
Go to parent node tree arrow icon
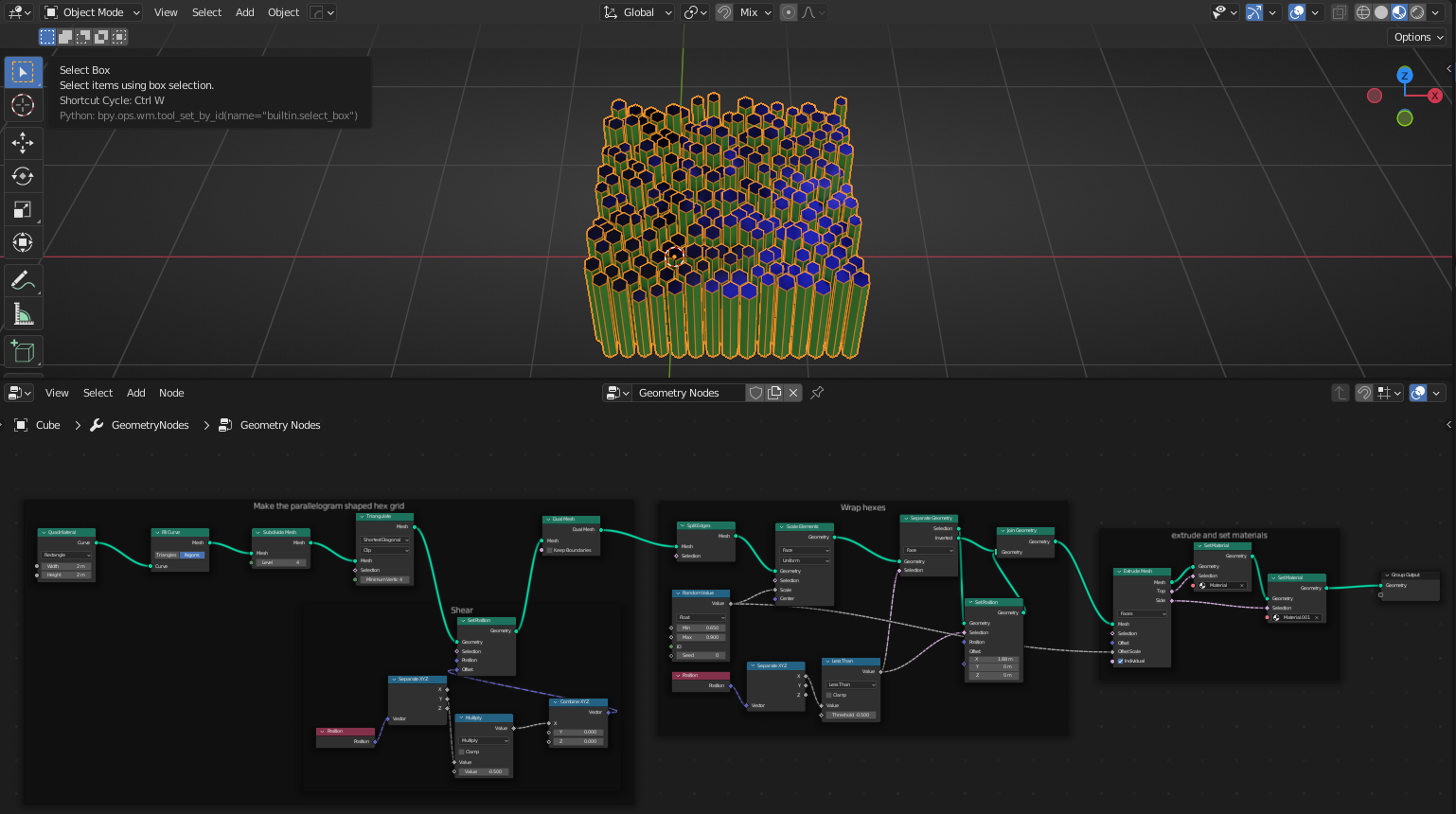click(1340, 393)
